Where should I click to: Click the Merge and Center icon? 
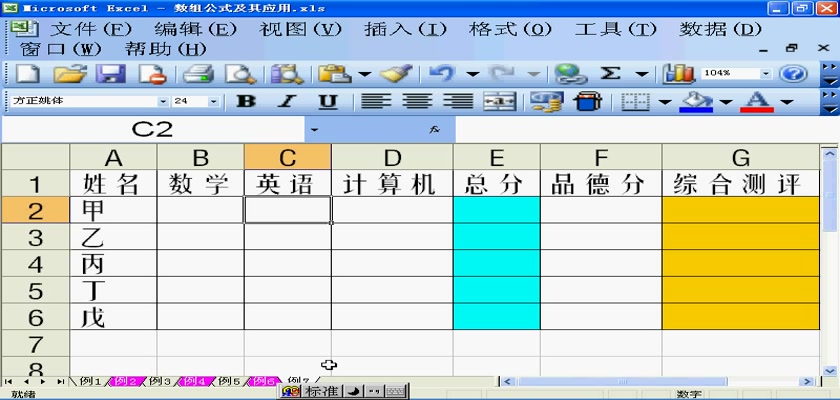pos(499,102)
